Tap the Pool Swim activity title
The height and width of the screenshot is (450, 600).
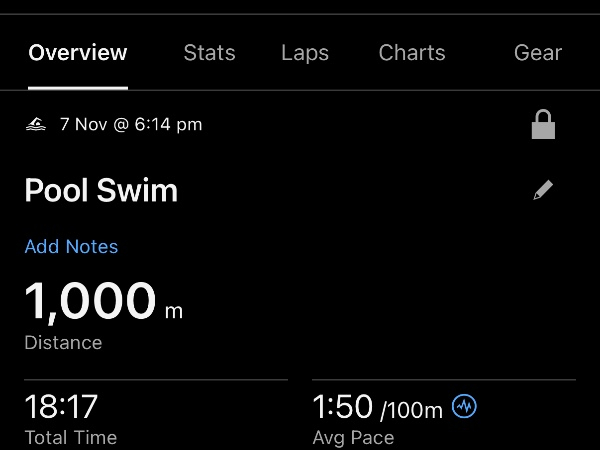[x=101, y=190]
